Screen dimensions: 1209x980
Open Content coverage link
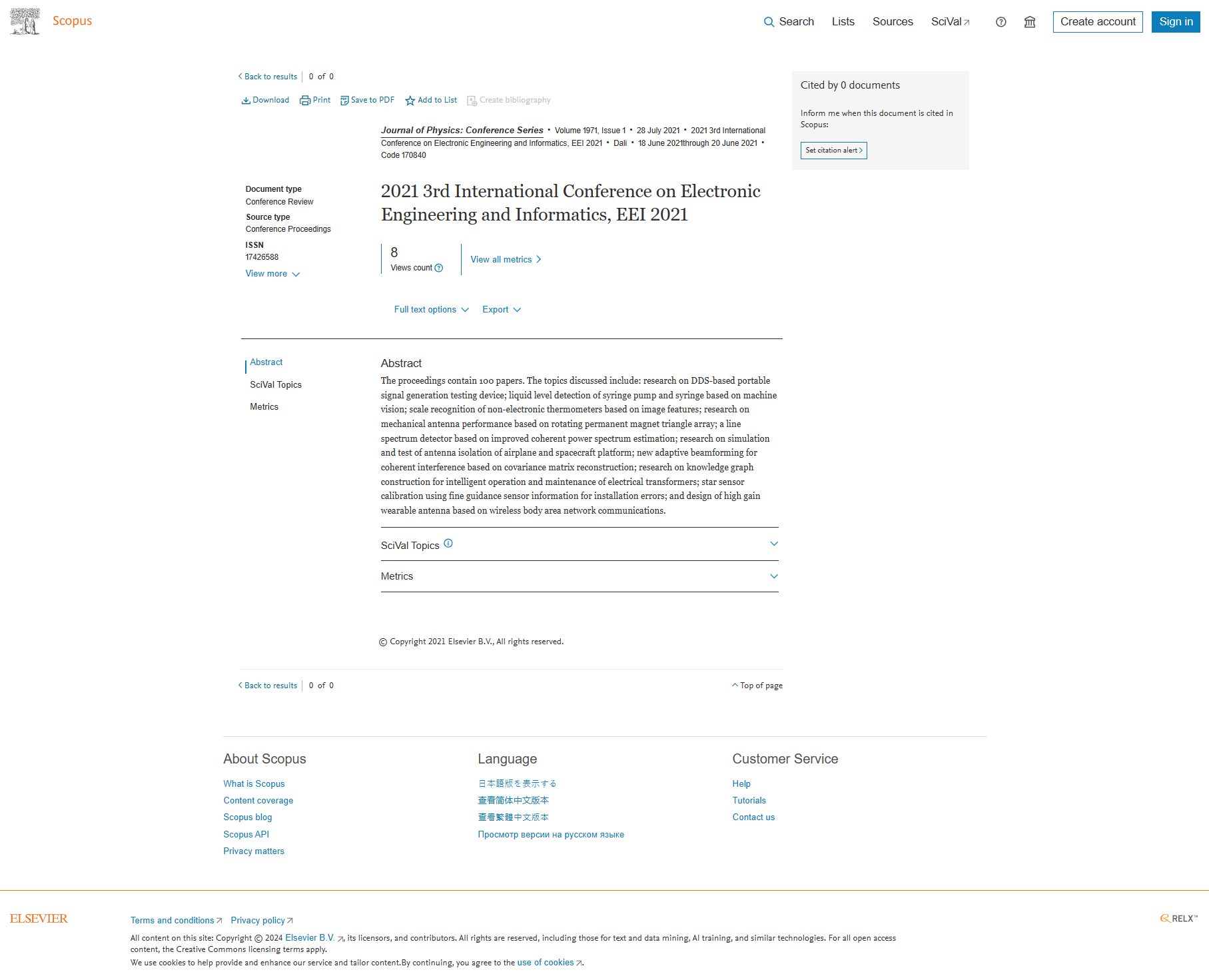[258, 801]
